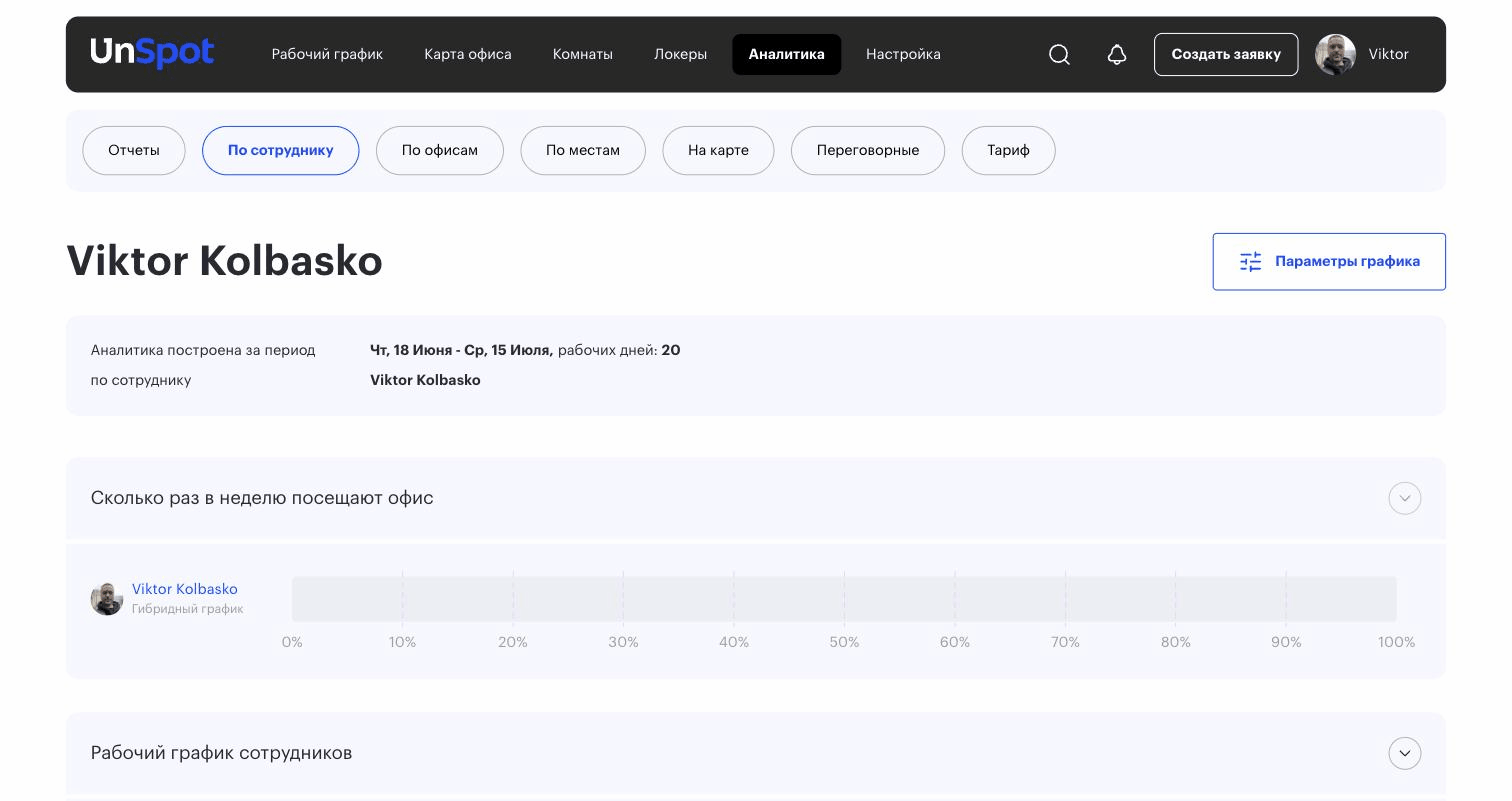Viewport: 1512px width, 801px height.
Task: Collapse the Сколько раз в неделю section
Action: pos(1404,498)
